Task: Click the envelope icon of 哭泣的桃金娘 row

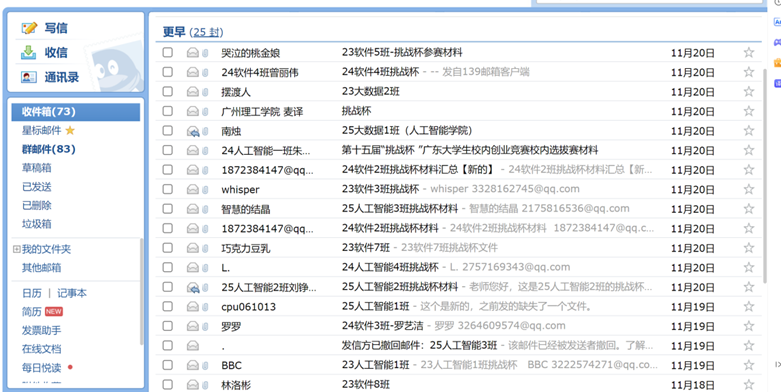Action: pyautogui.click(x=192, y=53)
